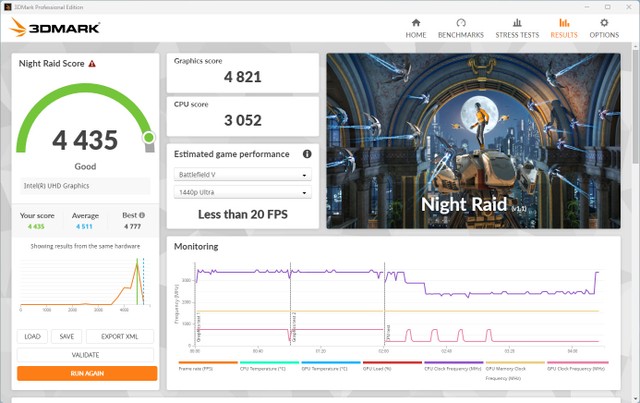
Task: Click the Less than 20 FPS text
Action: (243, 214)
